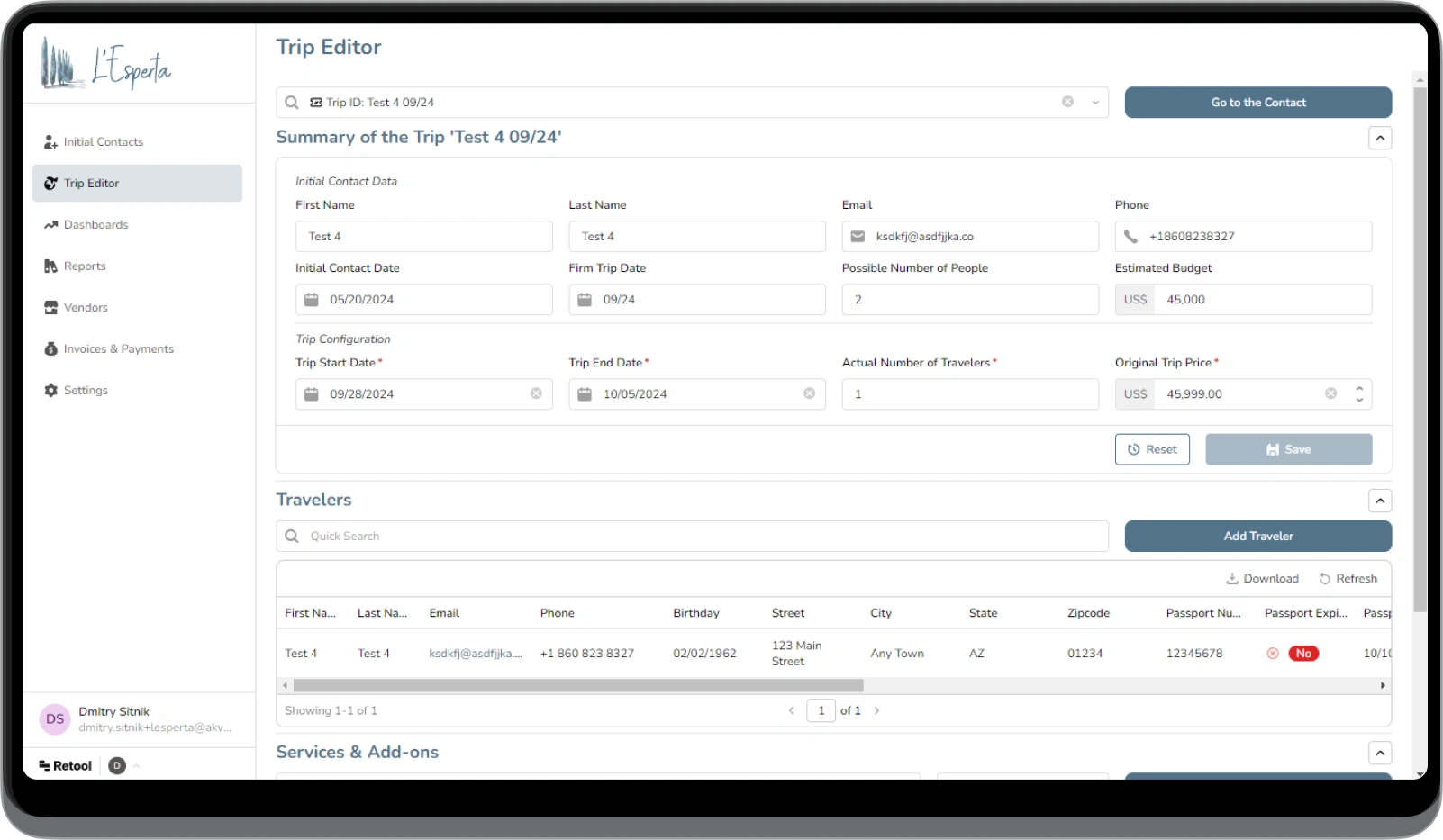This screenshot has height=840, width=1443.
Task: Open the Initial Contacts page
Action: point(137,142)
